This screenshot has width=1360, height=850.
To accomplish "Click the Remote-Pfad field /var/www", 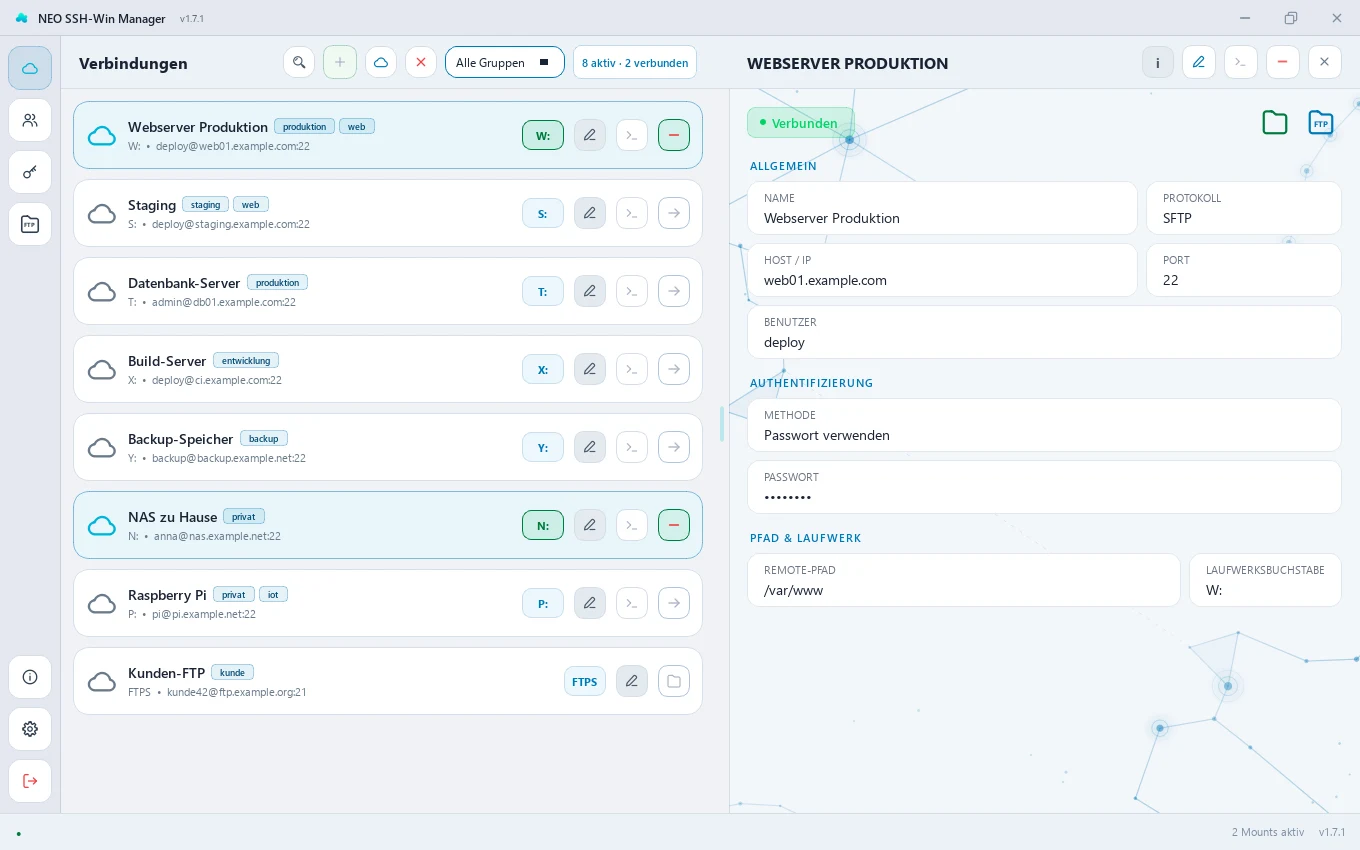I will pyautogui.click(x=964, y=580).
